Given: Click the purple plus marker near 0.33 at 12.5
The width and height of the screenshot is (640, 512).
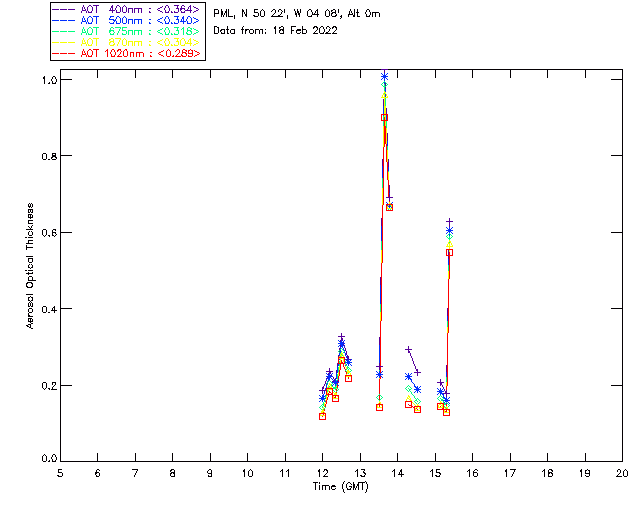Looking at the screenshot, I should [342, 337].
